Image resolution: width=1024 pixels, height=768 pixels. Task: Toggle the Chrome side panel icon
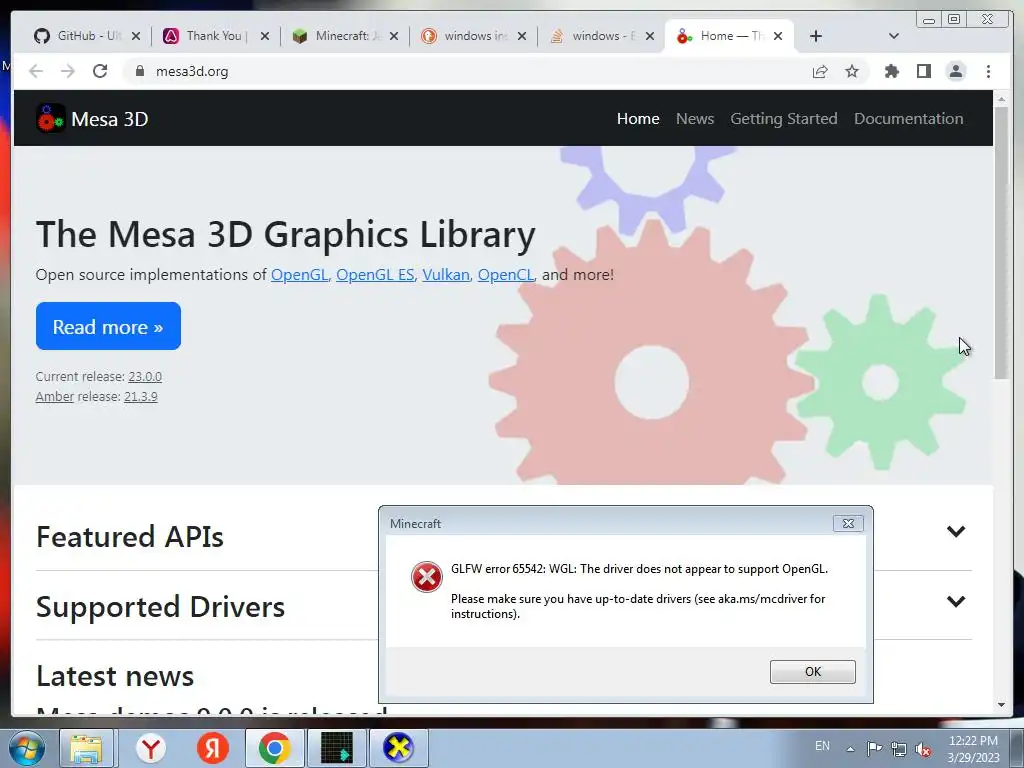point(923,71)
